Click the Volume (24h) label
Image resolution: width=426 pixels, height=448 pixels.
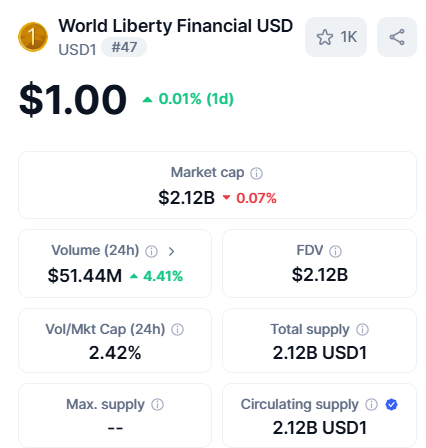tap(95, 250)
